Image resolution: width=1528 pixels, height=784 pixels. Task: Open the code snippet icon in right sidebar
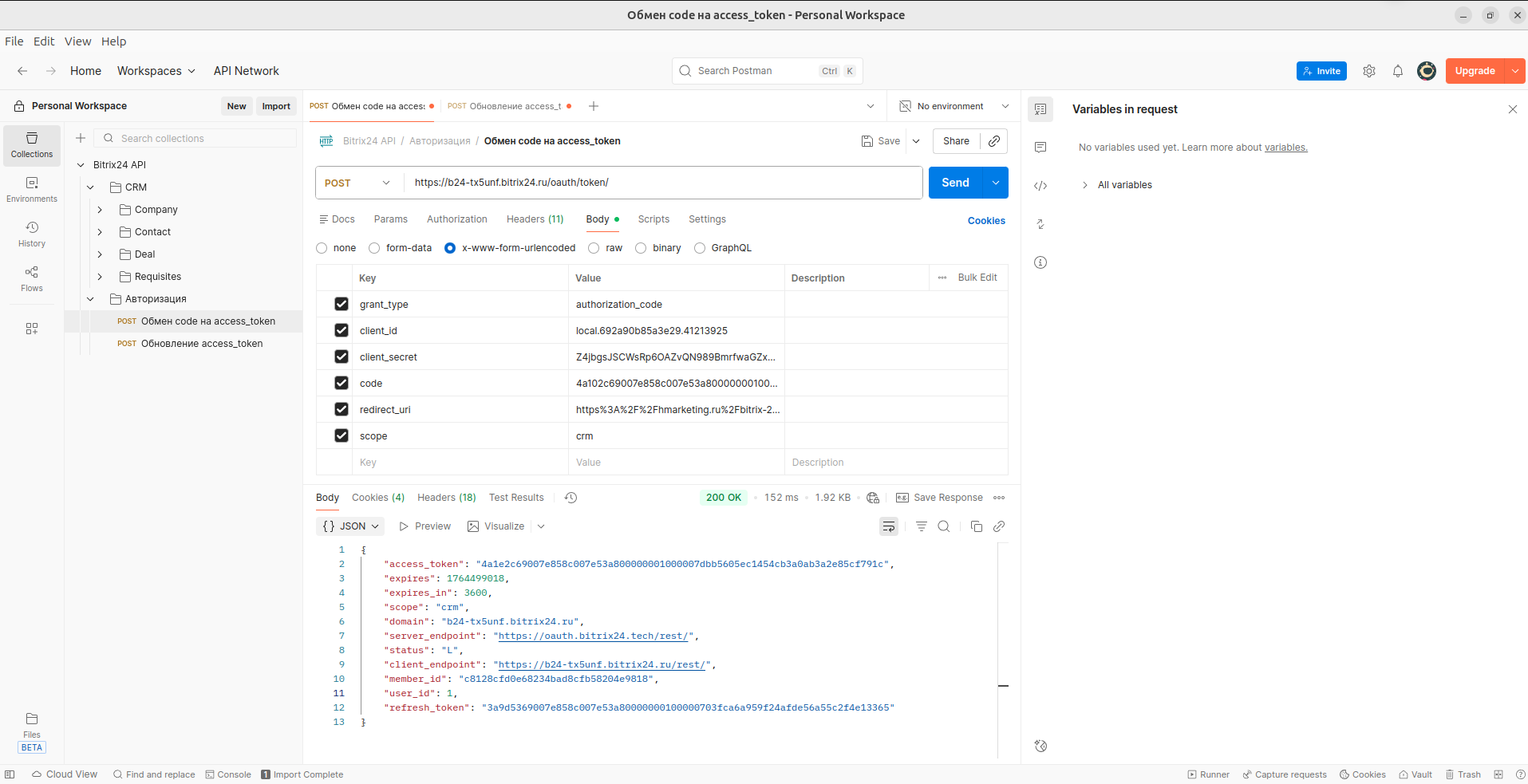click(1040, 186)
